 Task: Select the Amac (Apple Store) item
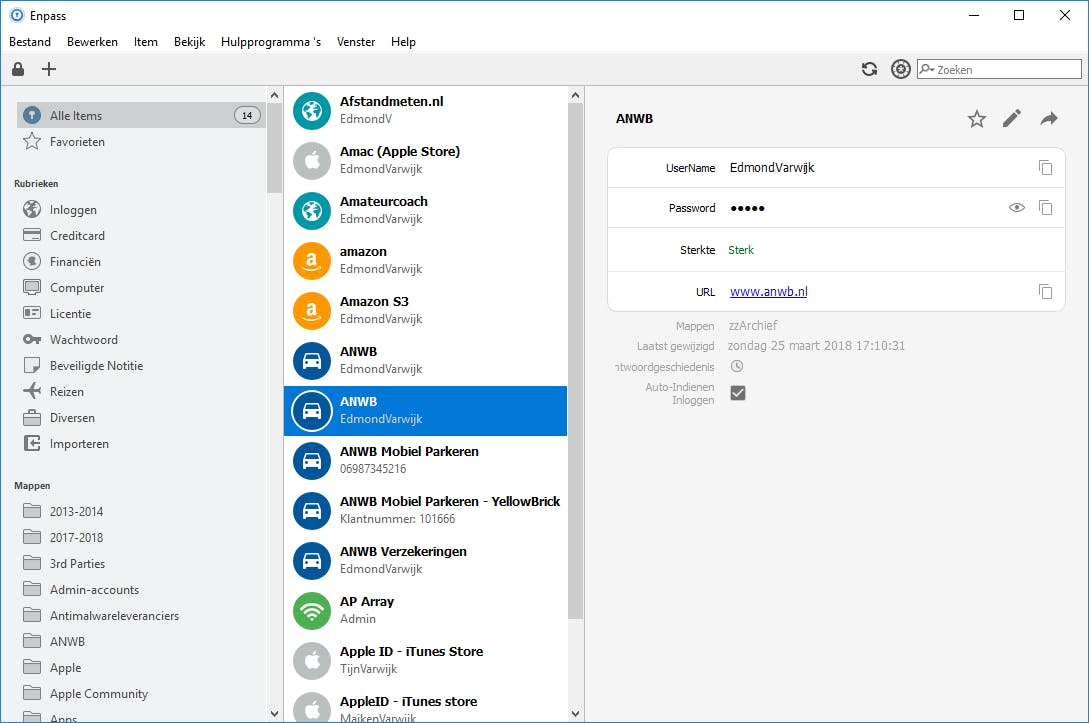click(425, 160)
